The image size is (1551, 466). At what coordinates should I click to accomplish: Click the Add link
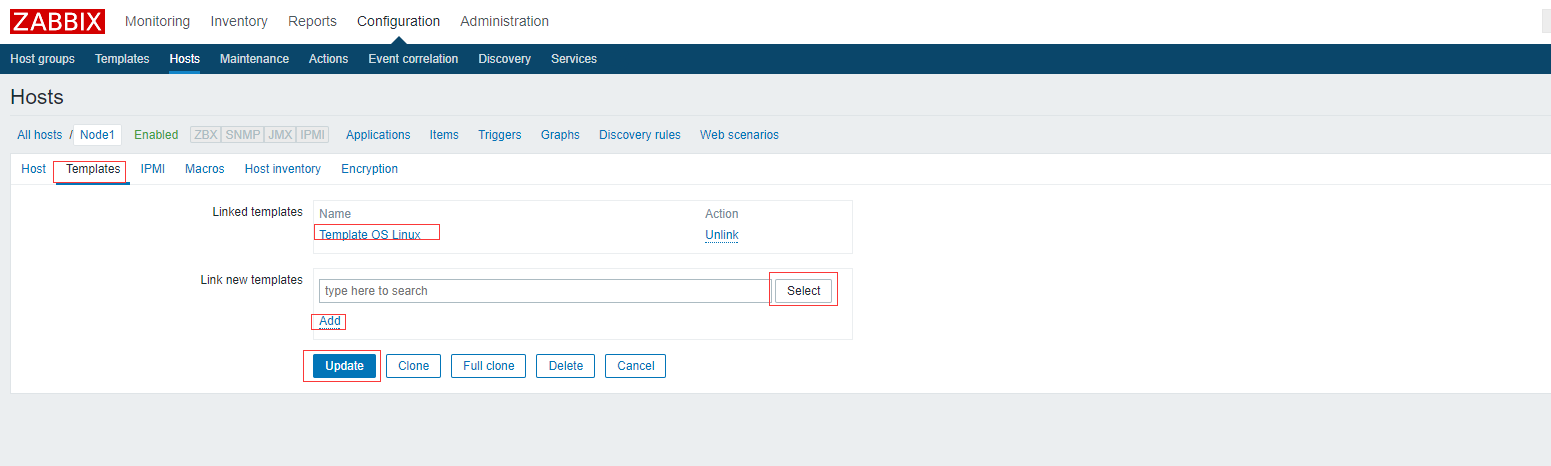(330, 321)
